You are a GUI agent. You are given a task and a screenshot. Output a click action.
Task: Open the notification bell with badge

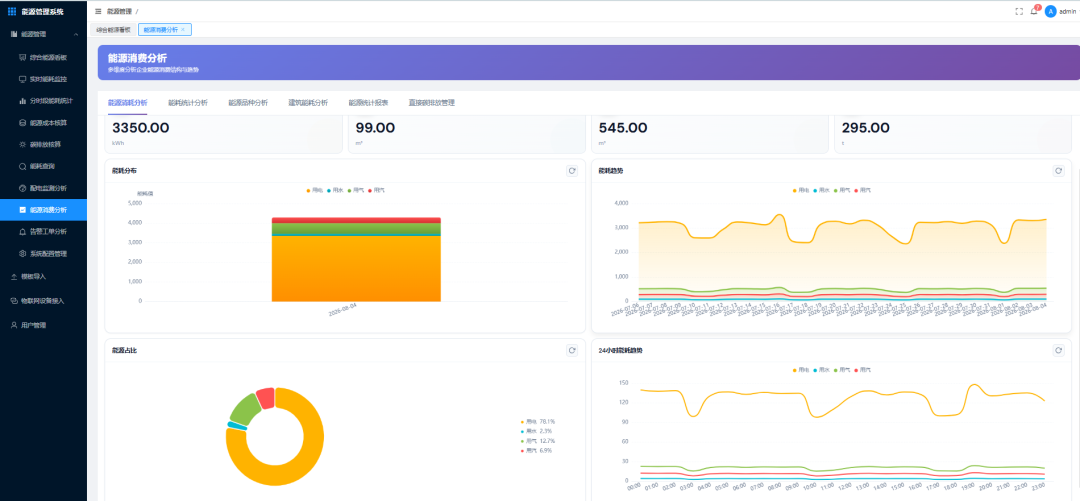coord(1034,11)
